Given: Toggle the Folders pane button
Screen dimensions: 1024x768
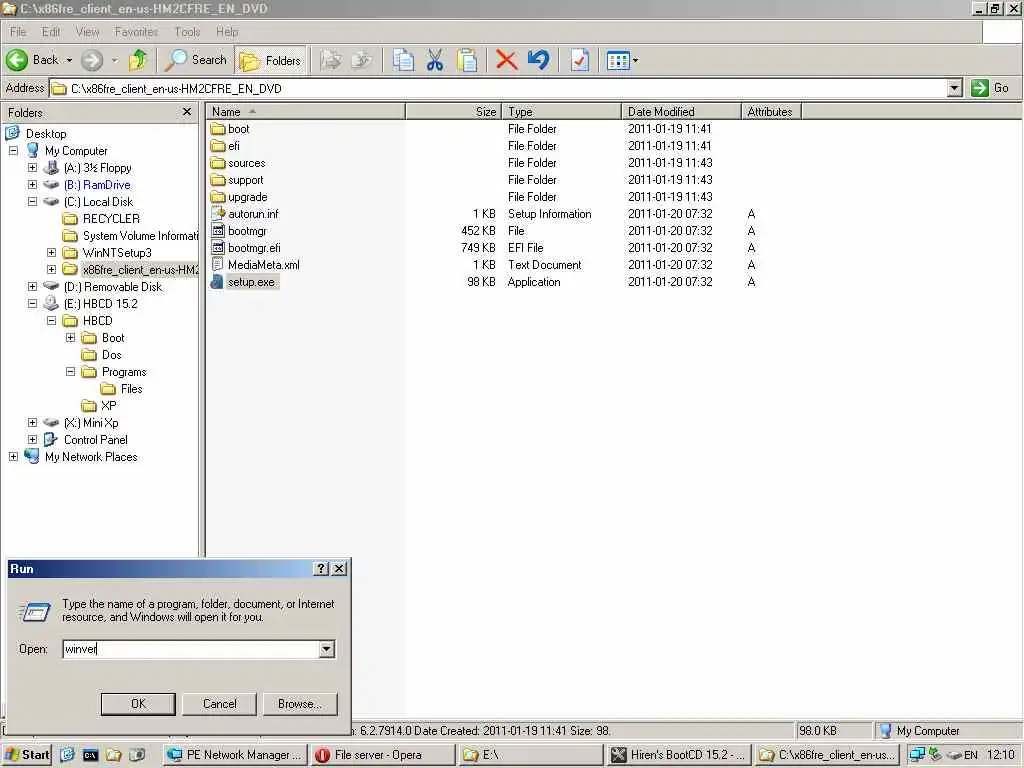Looking at the screenshot, I should point(270,61).
